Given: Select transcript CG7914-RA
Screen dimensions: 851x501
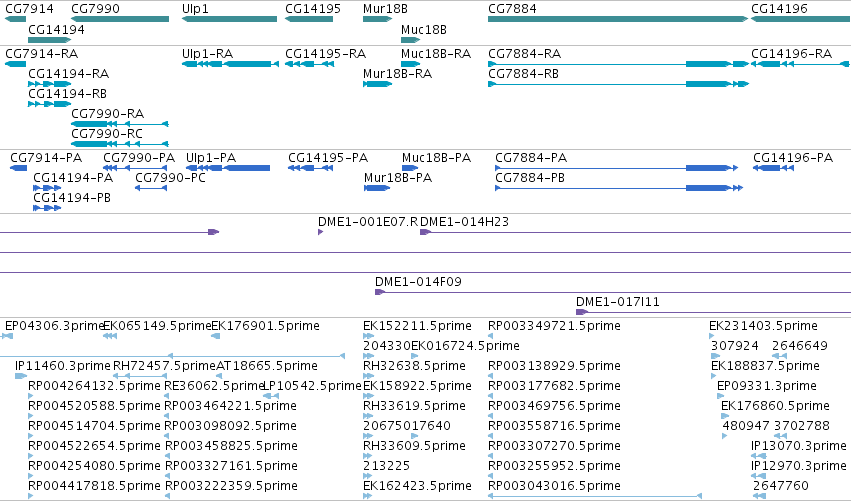Looking at the screenshot, I should click(42, 54).
